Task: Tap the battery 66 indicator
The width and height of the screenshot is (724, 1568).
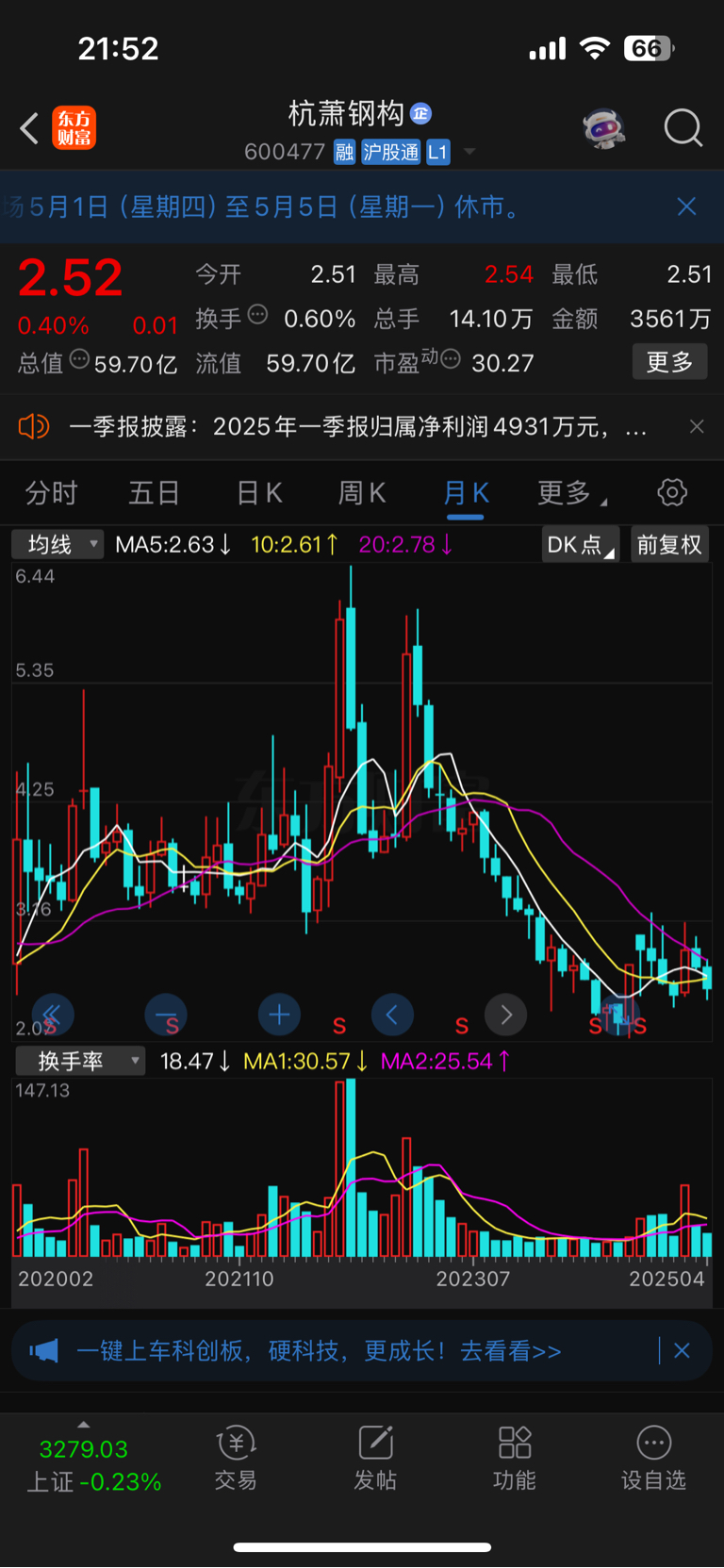Action: click(649, 48)
